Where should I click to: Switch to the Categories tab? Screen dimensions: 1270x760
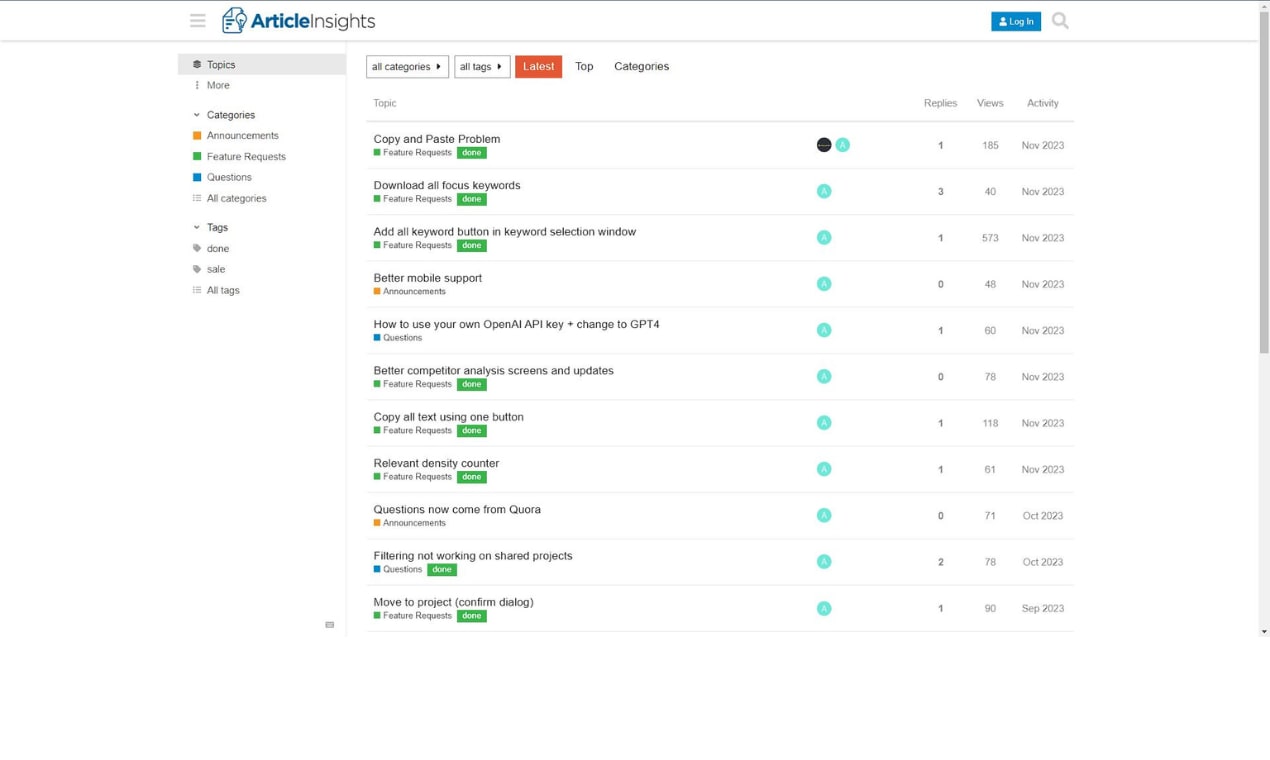point(641,66)
